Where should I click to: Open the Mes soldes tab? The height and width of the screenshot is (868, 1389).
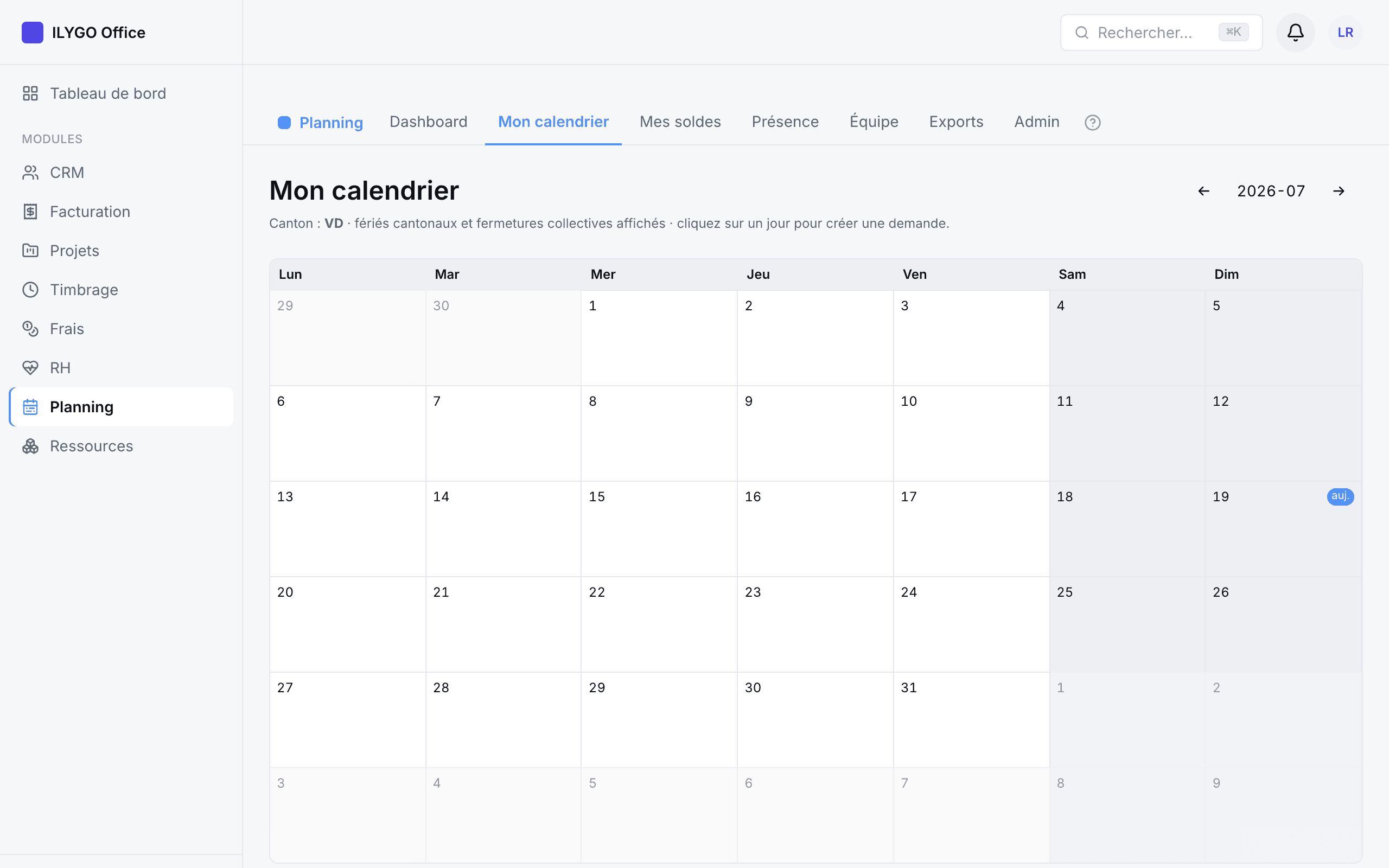tap(680, 122)
